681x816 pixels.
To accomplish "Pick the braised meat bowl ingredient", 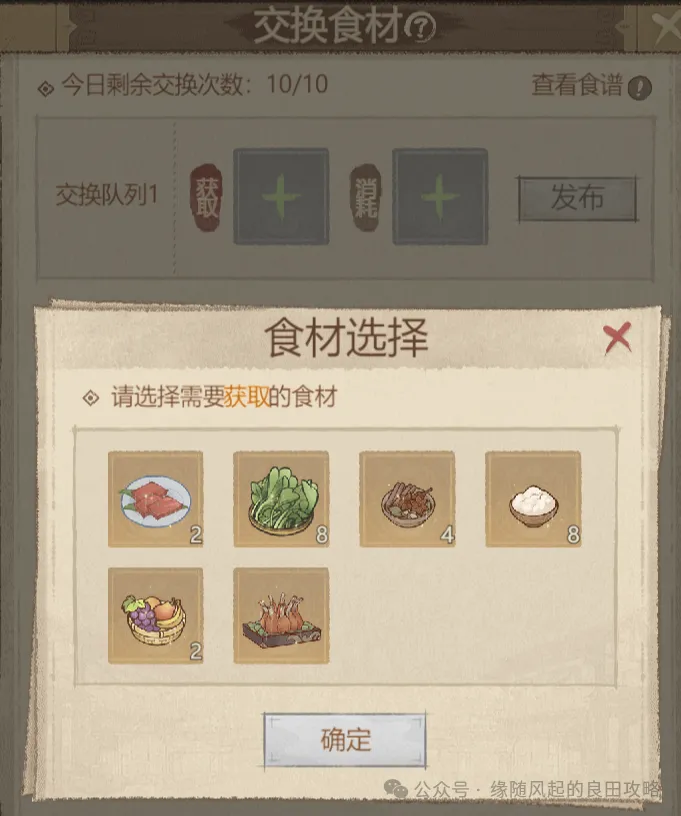I will 407,499.
